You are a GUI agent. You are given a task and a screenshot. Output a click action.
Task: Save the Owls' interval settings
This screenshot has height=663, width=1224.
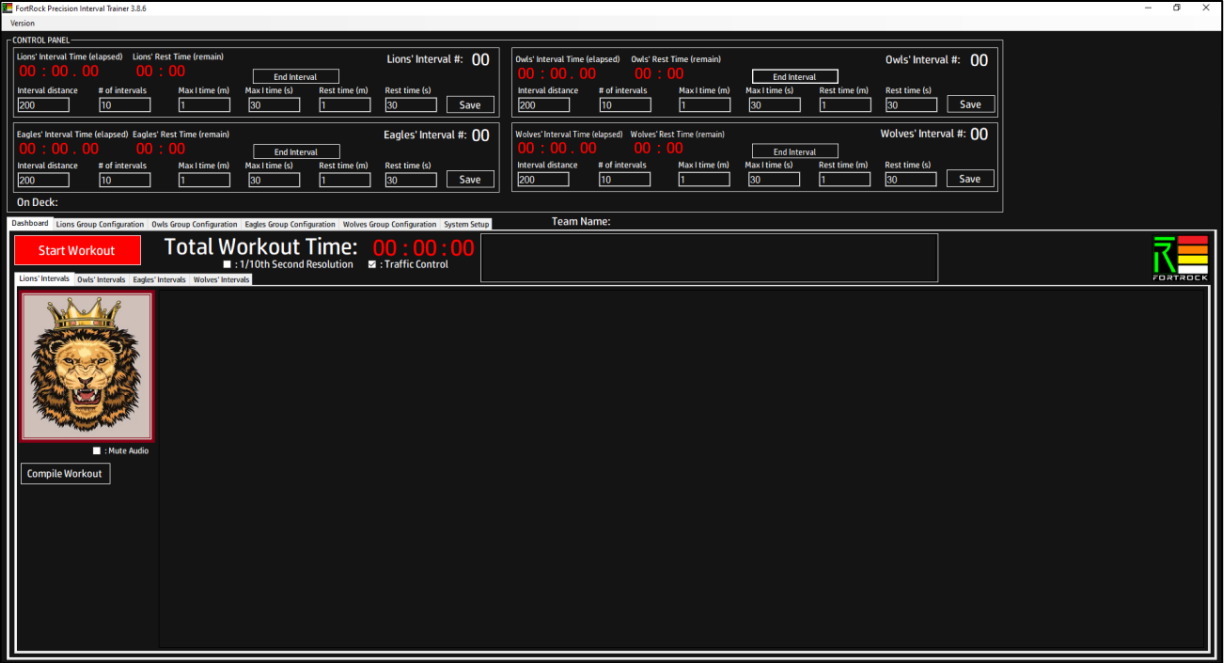970,104
